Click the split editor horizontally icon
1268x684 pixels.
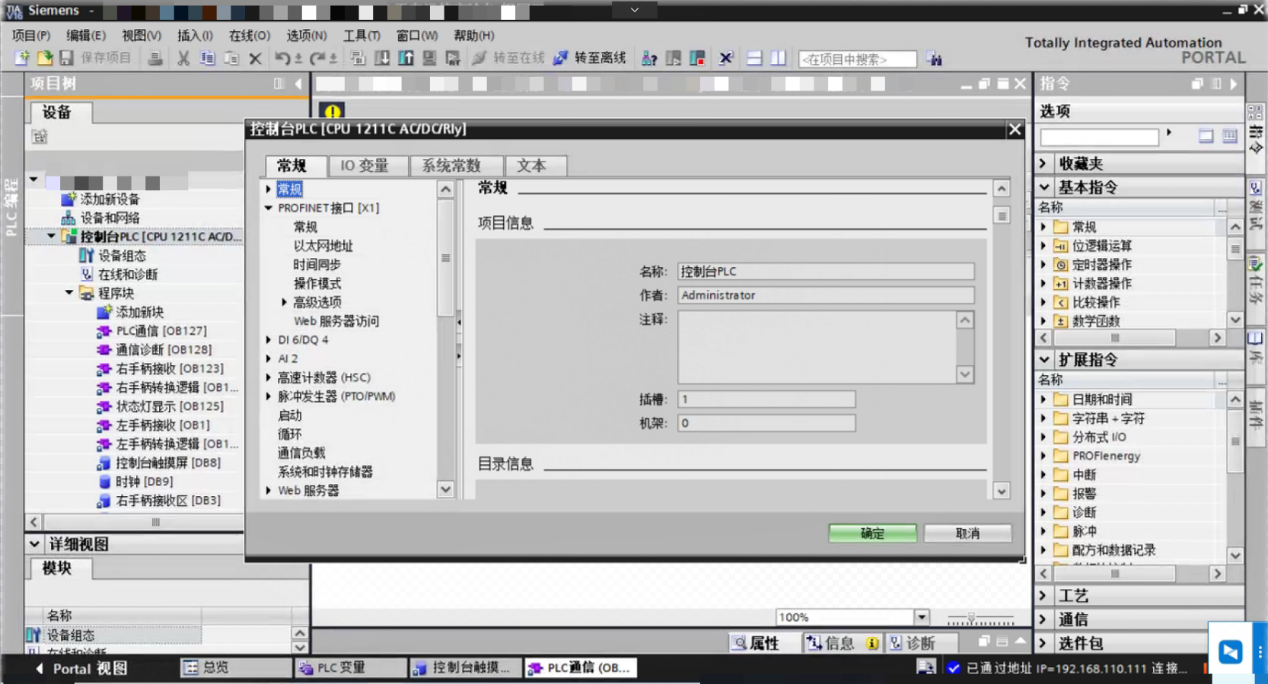point(754,59)
